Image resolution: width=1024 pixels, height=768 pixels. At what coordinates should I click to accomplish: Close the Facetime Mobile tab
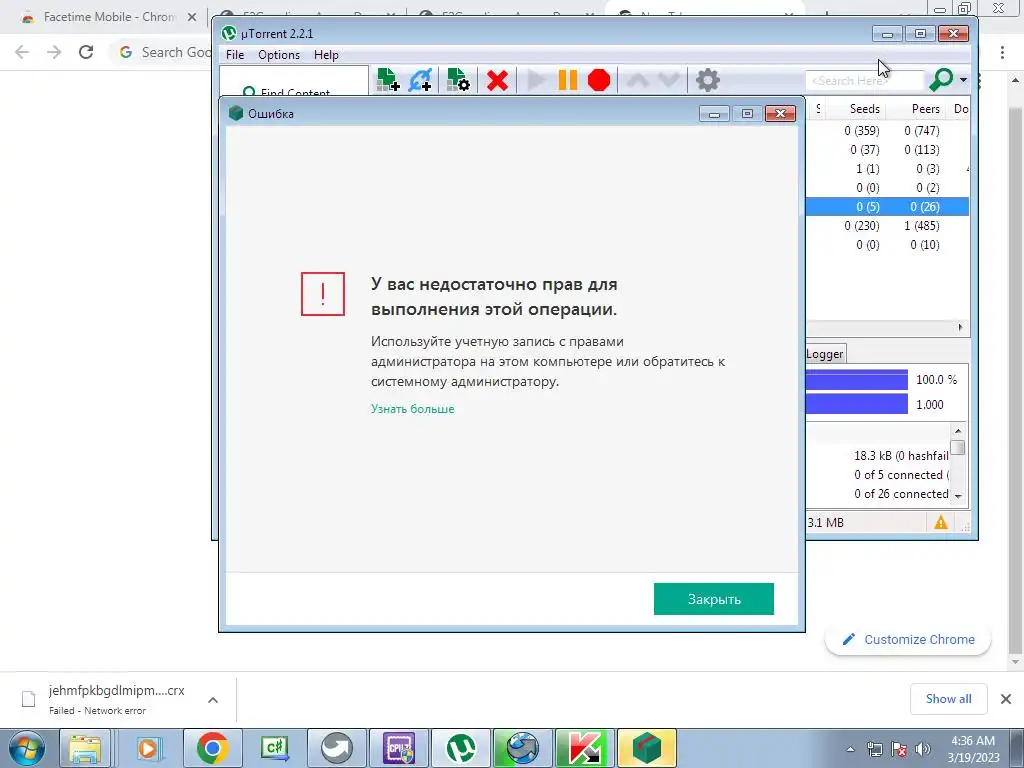(192, 17)
